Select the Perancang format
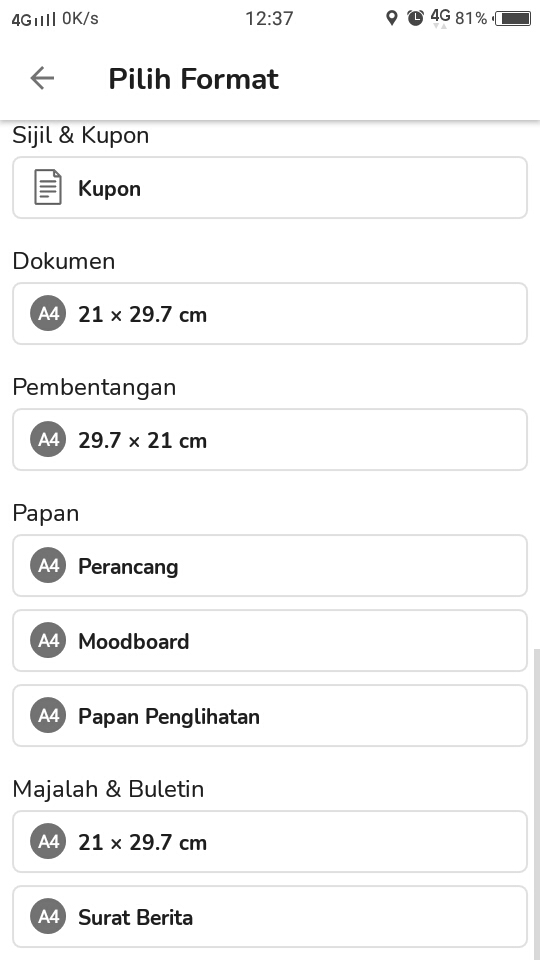Image resolution: width=540 pixels, height=960 pixels. (x=270, y=565)
